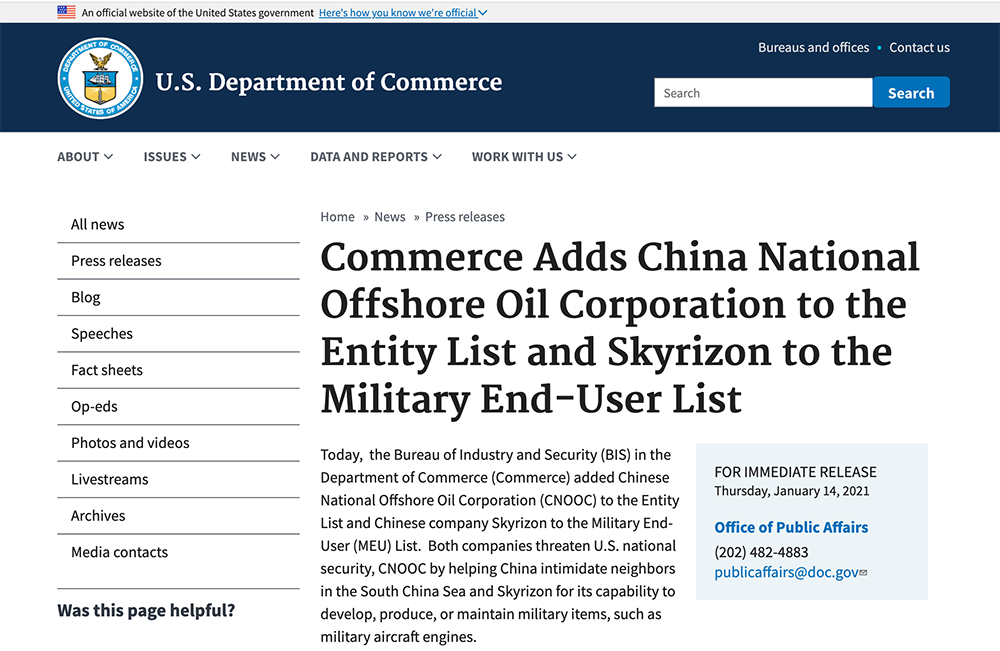Click the U.S. Department of Commerce title
Screen dimensions: 1000x651
(x=328, y=82)
